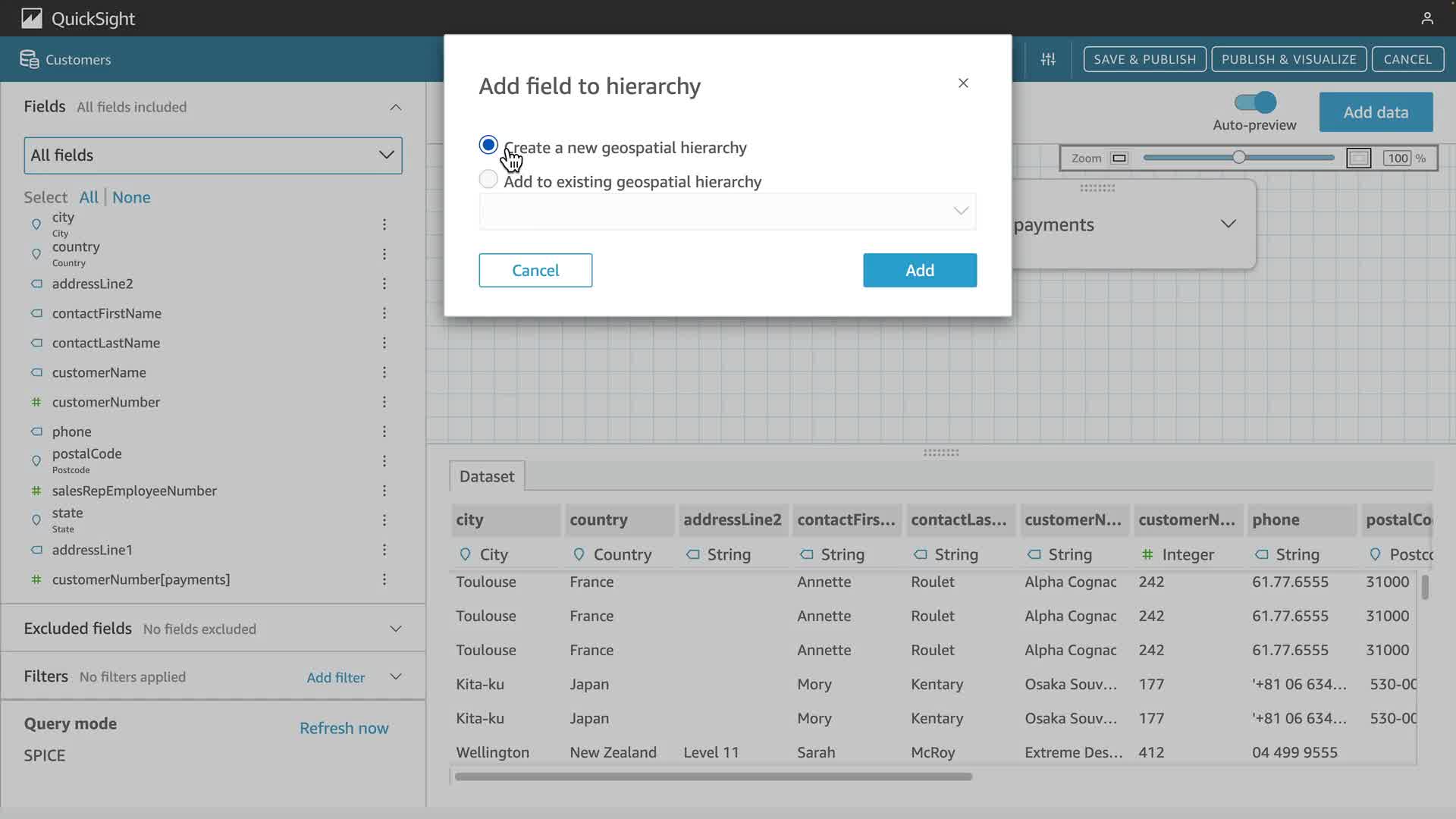Click the QuickSight logo icon
The height and width of the screenshot is (819, 1456).
coord(31,18)
